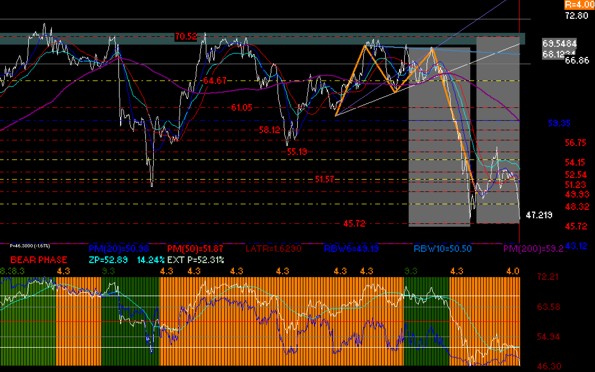Viewport: 595px width, 372px height.
Task: Click the 72.80 axis value
Action: tap(577, 16)
